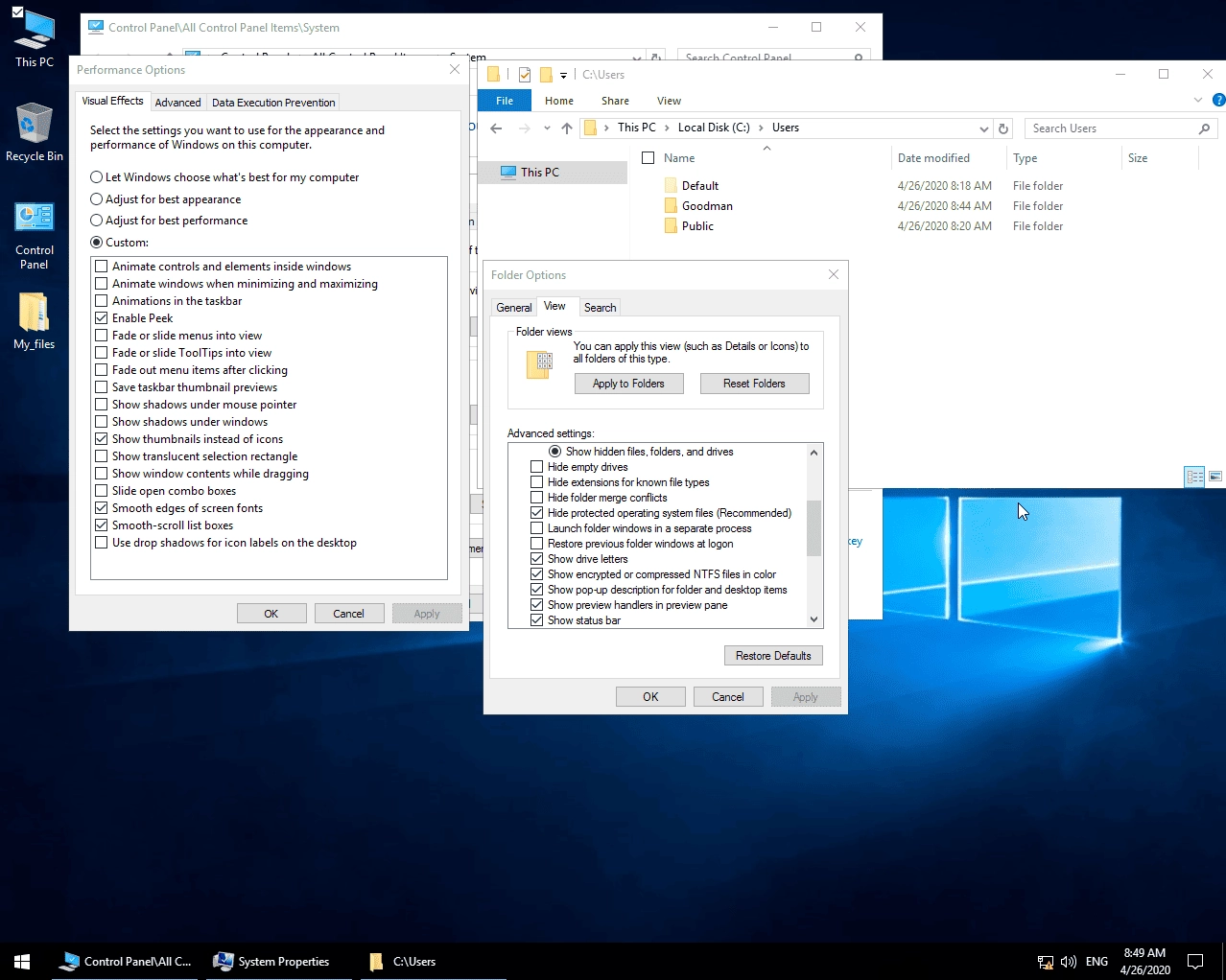Click Explorer Forward arrow
1226x980 pixels.
tap(524, 128)
